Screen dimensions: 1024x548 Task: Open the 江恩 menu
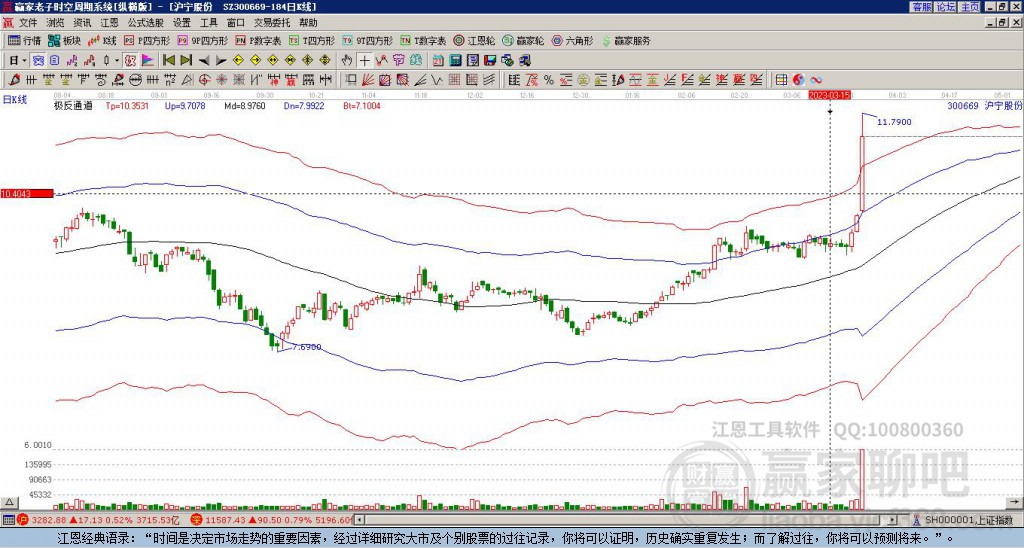coord(109,23)
